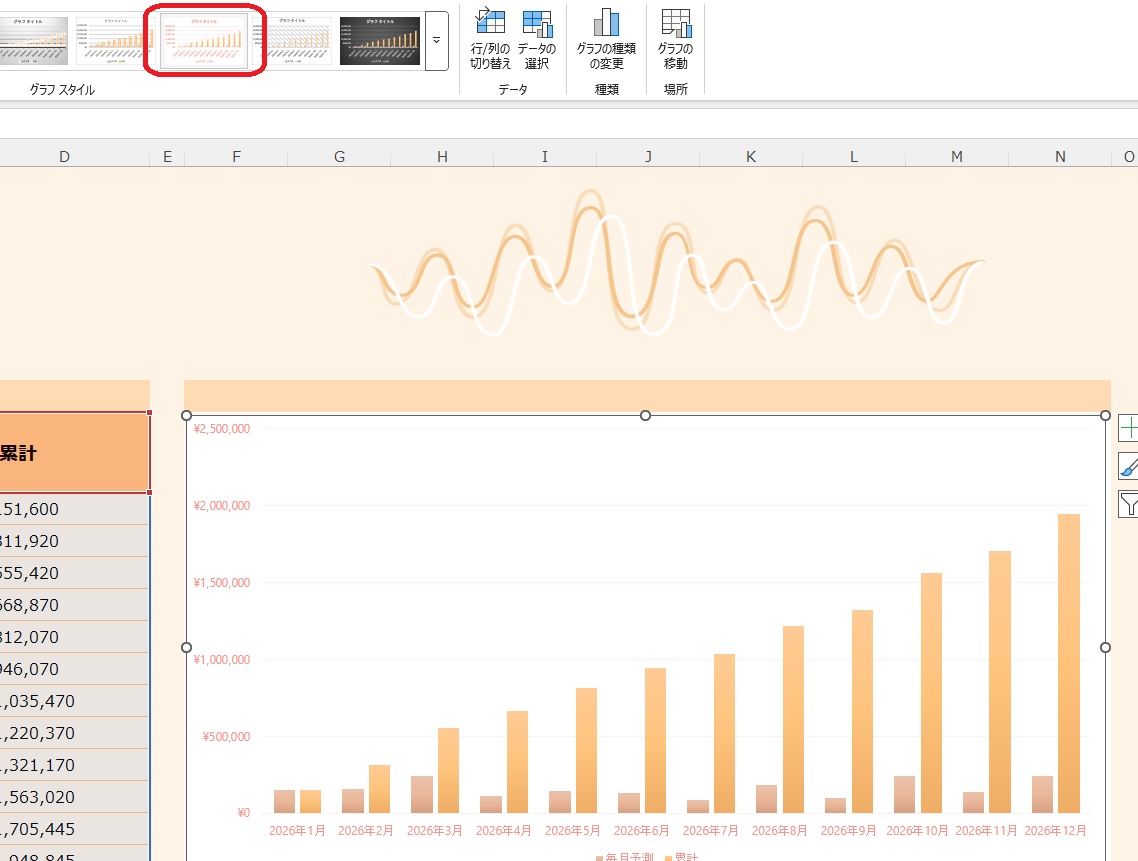The width and height of the screenshot is (1138, 861).
Task: Open the funnel chart filters button
Action: pyautogui.click(x=1128, y=504)
